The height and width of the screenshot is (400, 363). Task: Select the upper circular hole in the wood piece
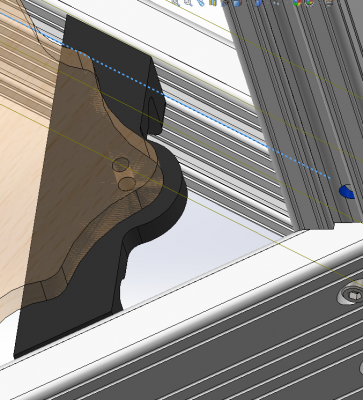[x=121, y=164]
